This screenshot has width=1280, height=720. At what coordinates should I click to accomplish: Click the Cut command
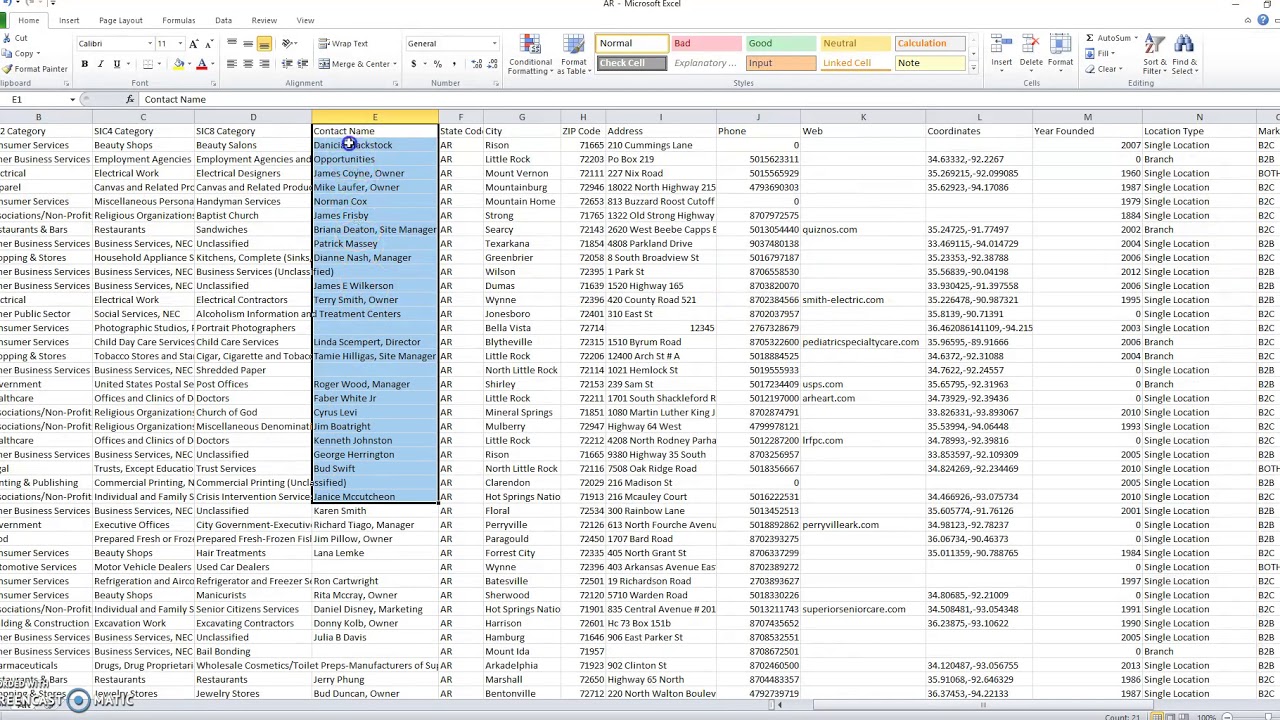(15, 38)
